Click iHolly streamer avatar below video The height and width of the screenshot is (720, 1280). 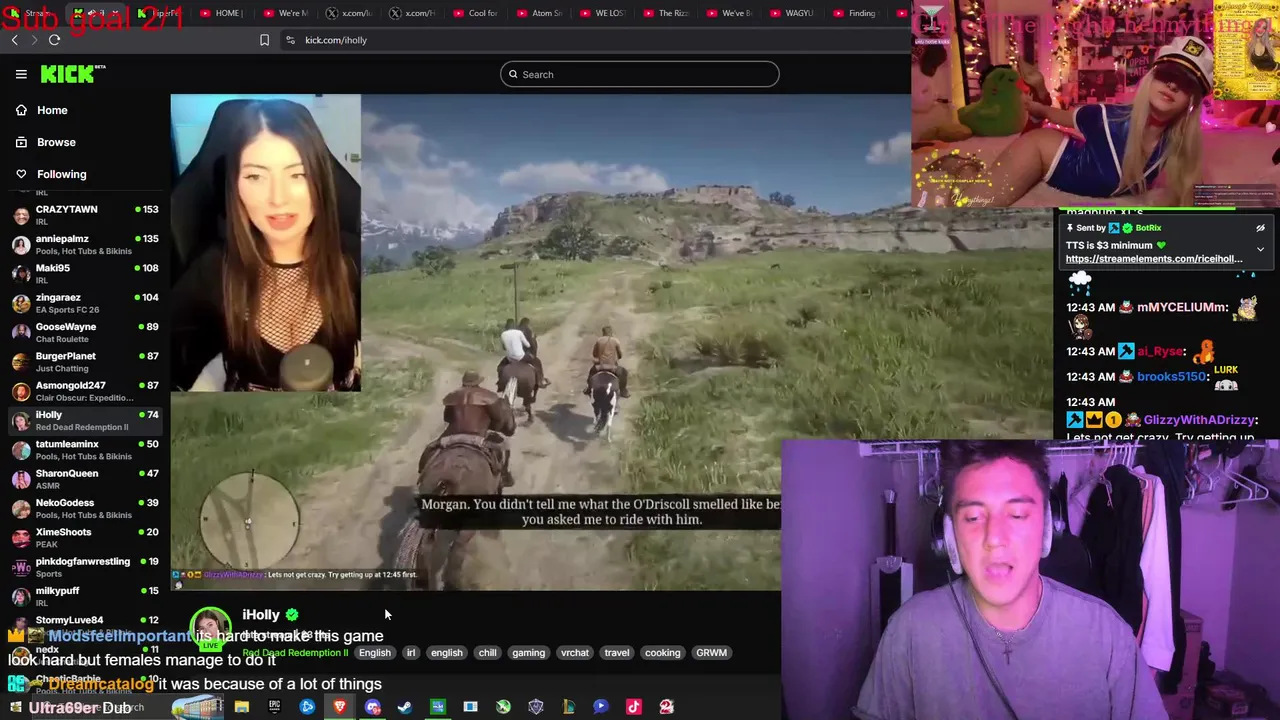pos(210,628)
